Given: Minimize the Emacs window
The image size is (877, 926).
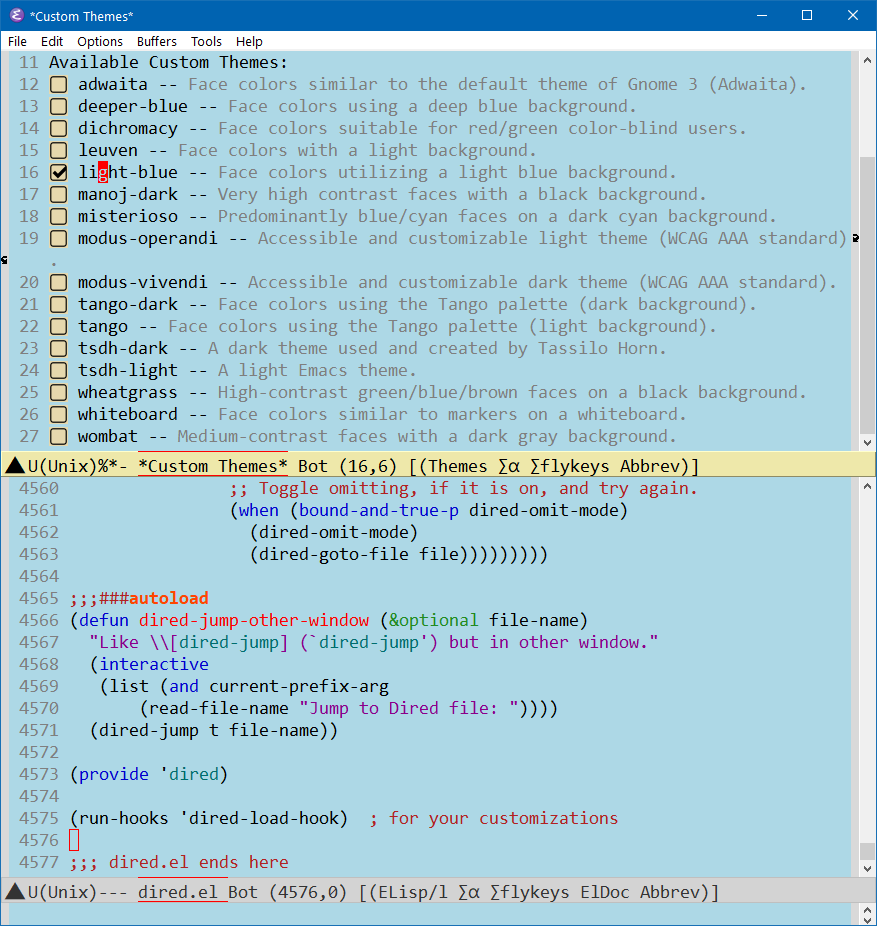Looking at the screenshot, I should point(762,15).
